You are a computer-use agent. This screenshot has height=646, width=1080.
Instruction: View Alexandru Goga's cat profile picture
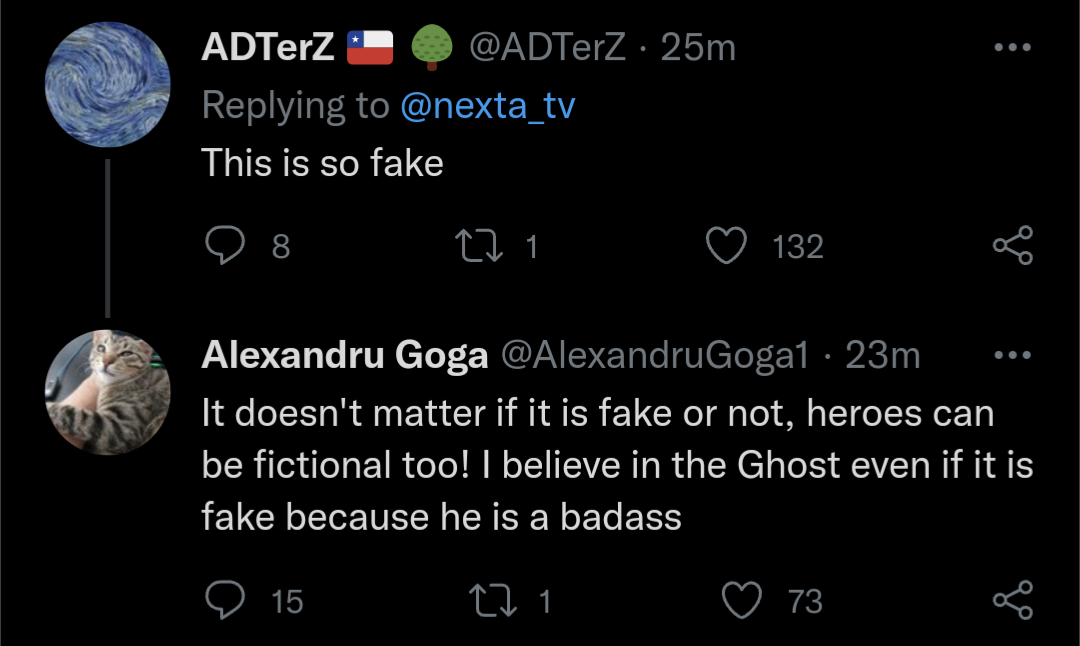click(108, 393)
